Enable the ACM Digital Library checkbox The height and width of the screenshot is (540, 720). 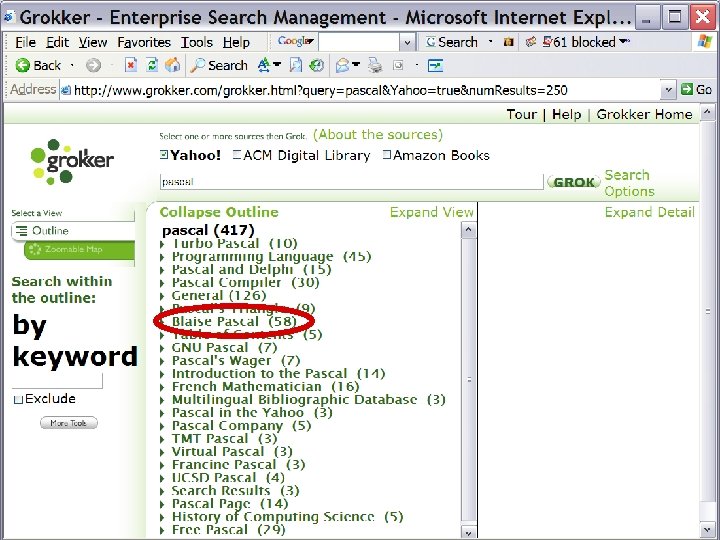[x=237, y=155]
